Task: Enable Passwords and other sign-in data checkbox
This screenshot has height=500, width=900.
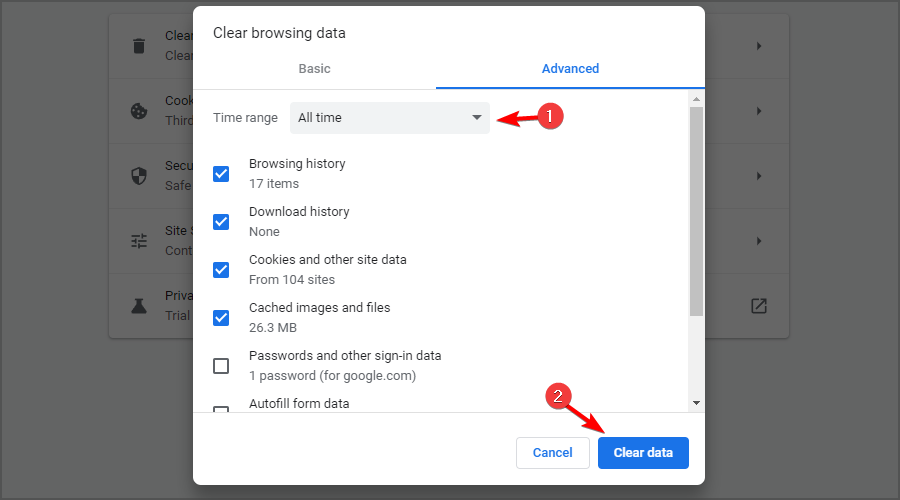Action: pos(221,366)
